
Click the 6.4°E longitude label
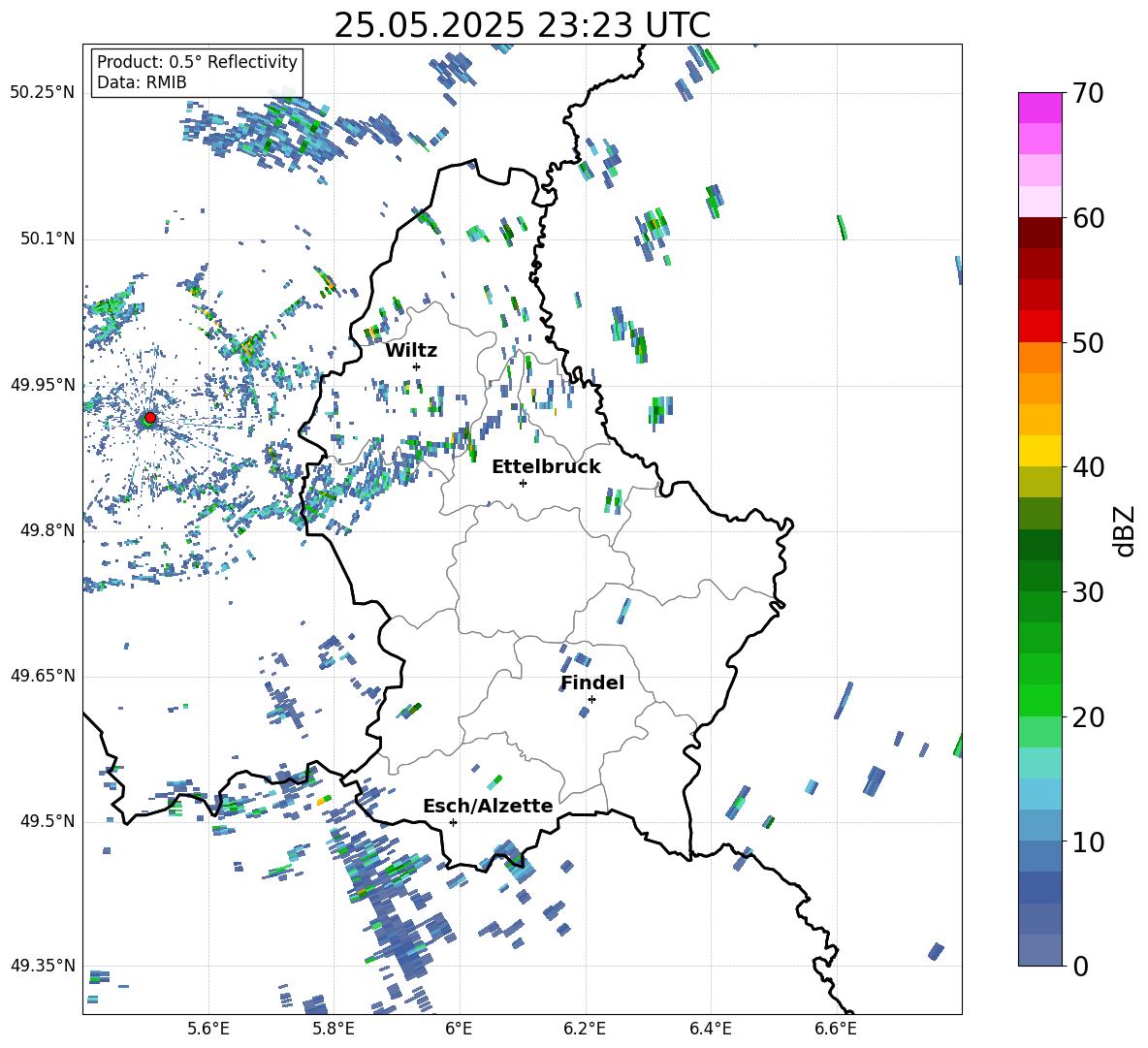[x=710, y=1029]
